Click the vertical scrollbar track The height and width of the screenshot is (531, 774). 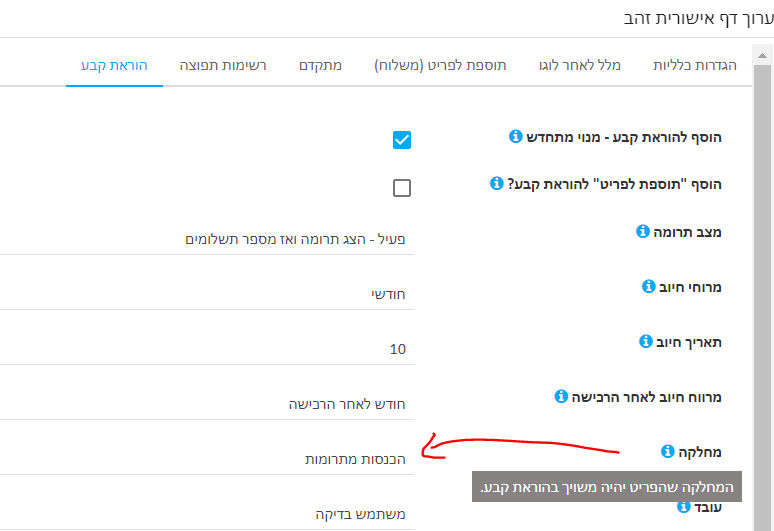[763, 296]
